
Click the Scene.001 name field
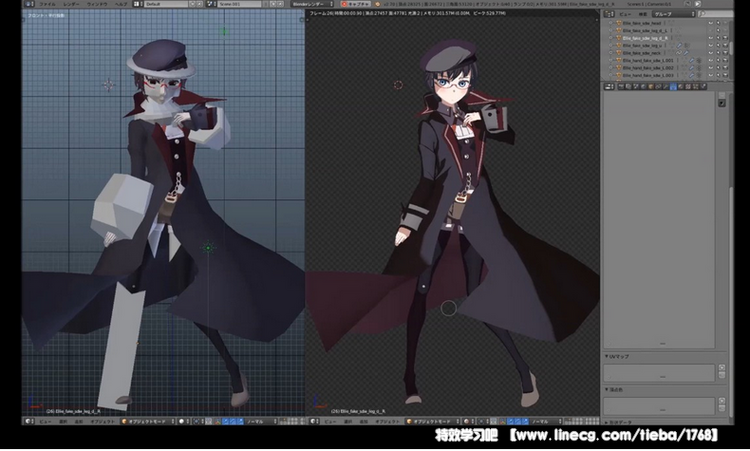pos(240,4)
